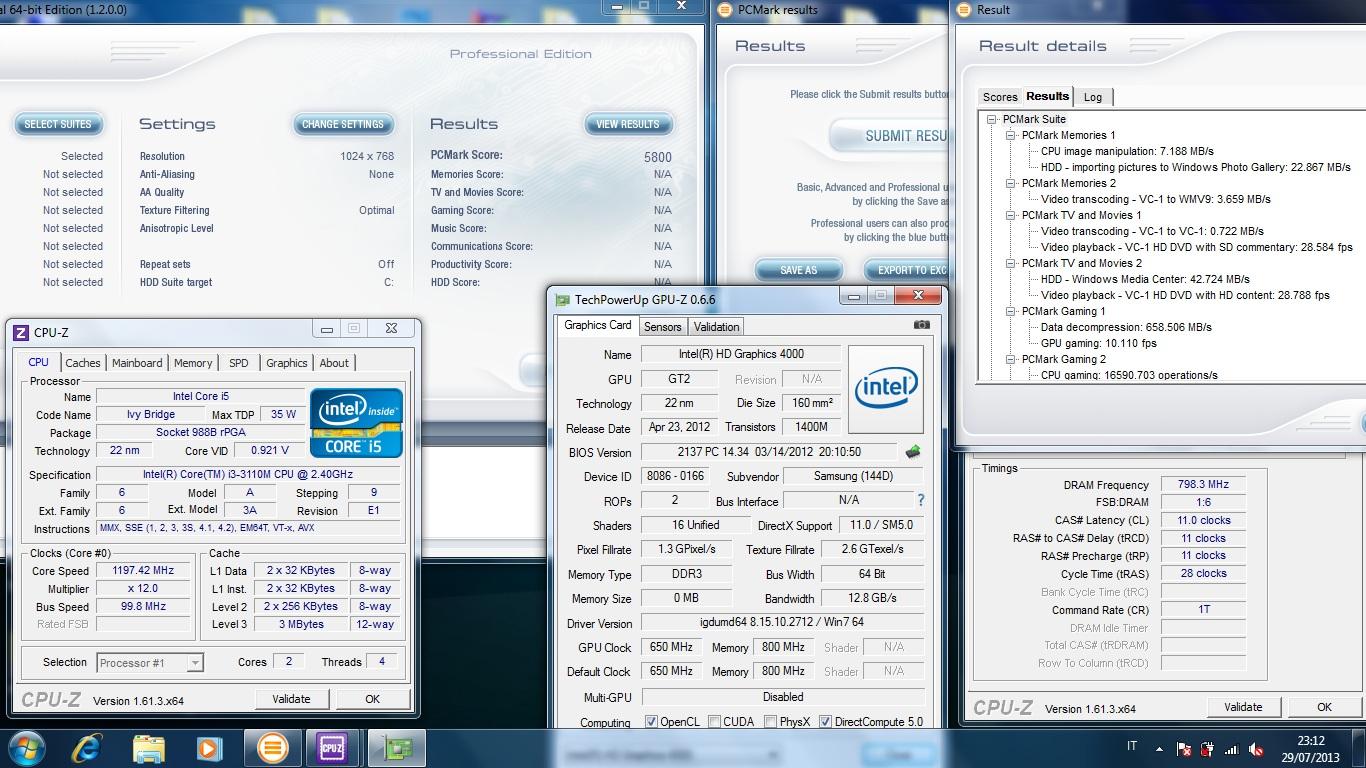Click the power plug tray icon
This screenshot has height=768, width=1366.
[x=1208, y=748]
